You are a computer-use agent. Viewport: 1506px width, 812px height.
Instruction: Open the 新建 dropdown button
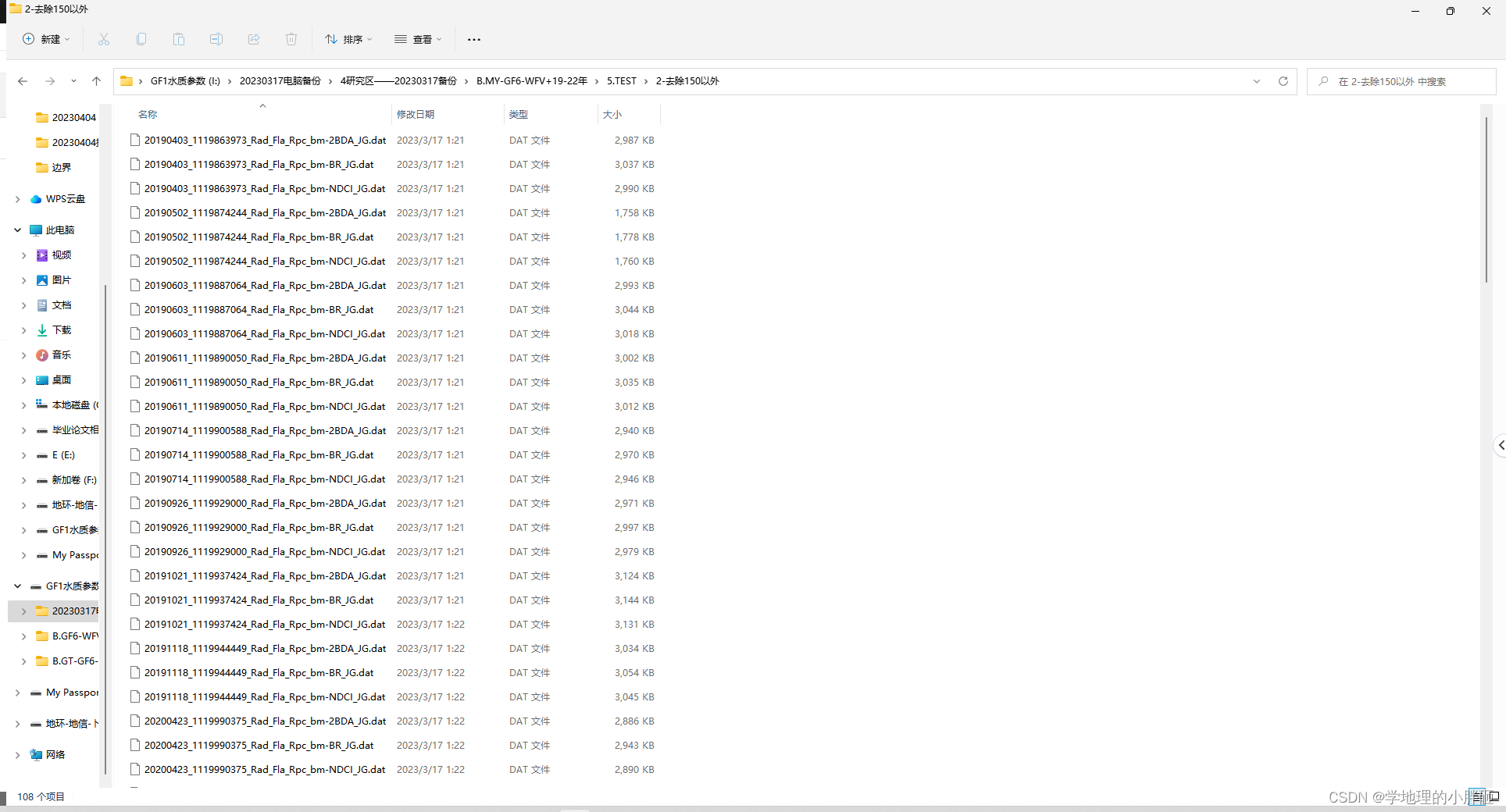(x=47, y=39)
